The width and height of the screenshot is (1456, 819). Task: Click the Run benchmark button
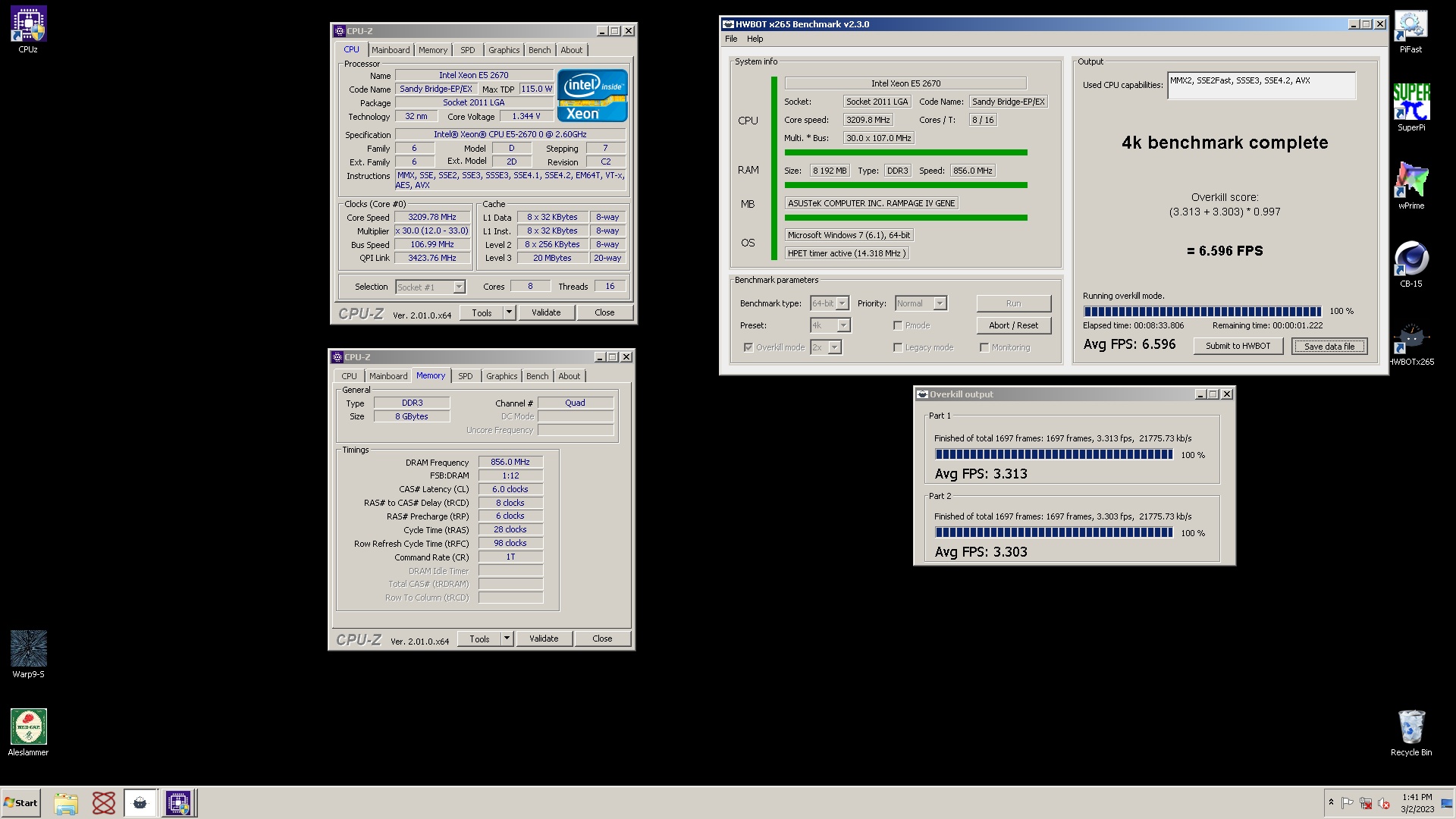point(1013,303)
